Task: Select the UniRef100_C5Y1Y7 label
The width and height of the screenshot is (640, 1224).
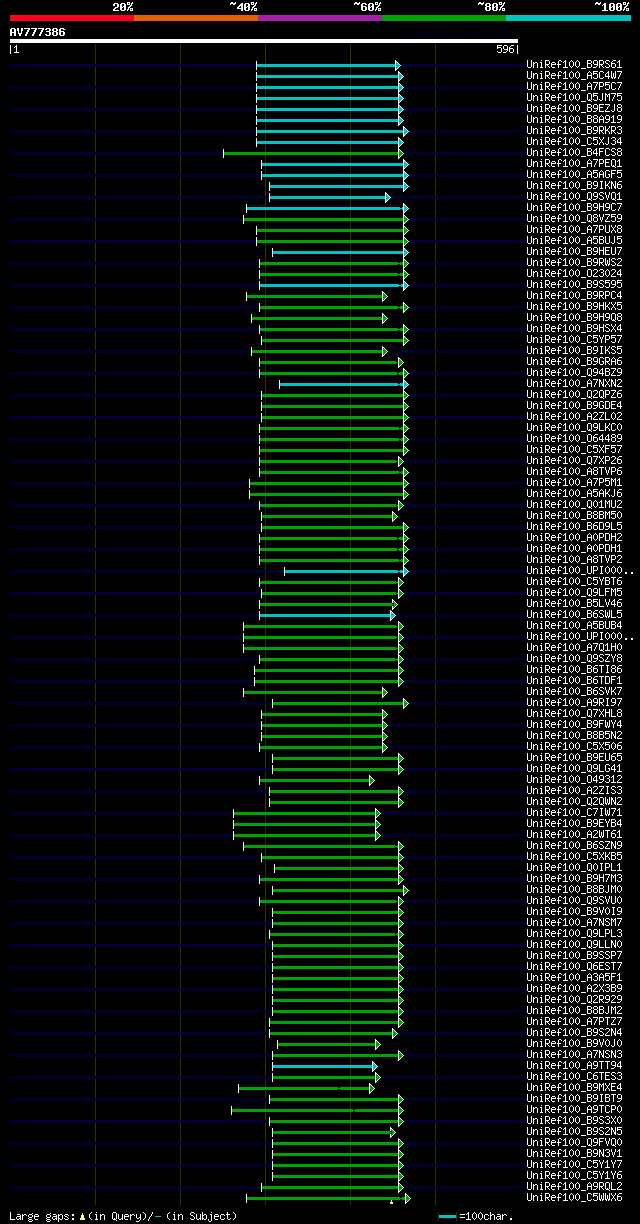Action: pyautogui.click(x=574, y=1164)
